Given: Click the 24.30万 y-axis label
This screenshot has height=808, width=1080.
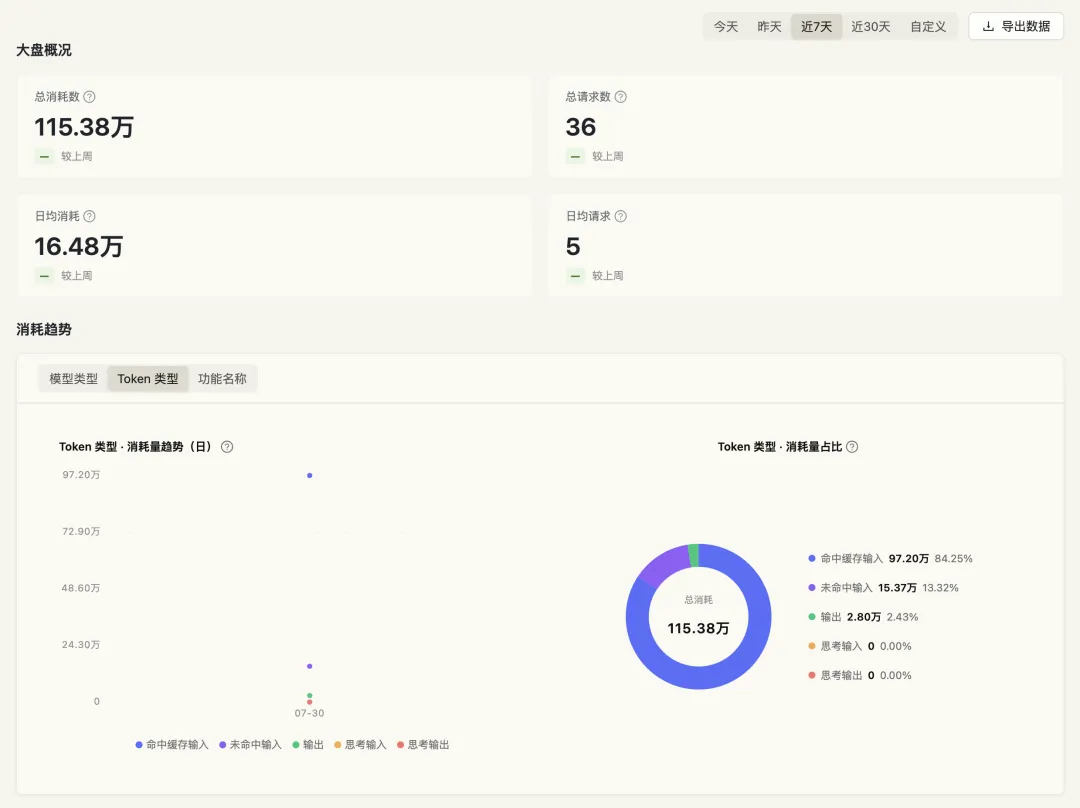Looking at the screenshot, I should 81,645.
